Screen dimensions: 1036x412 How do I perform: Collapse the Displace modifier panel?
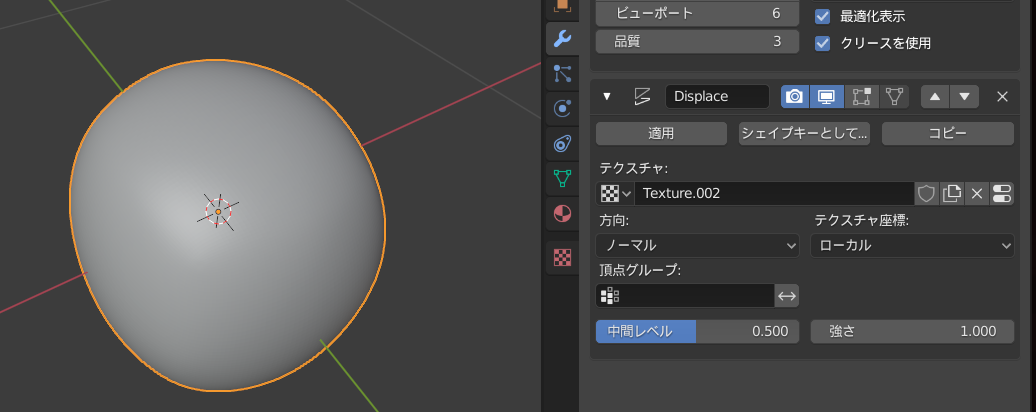click(x=607, y=96)
